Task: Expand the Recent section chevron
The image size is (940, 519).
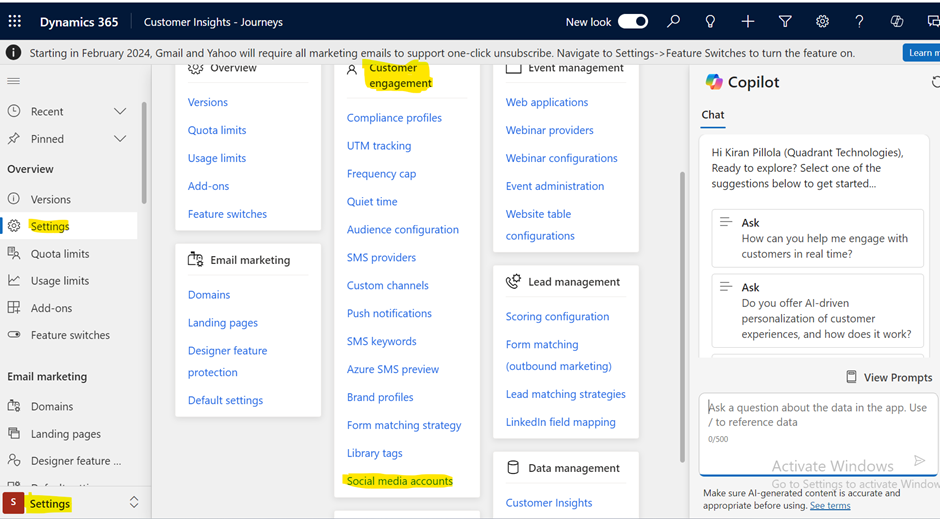Action: [x=120, y=111]
